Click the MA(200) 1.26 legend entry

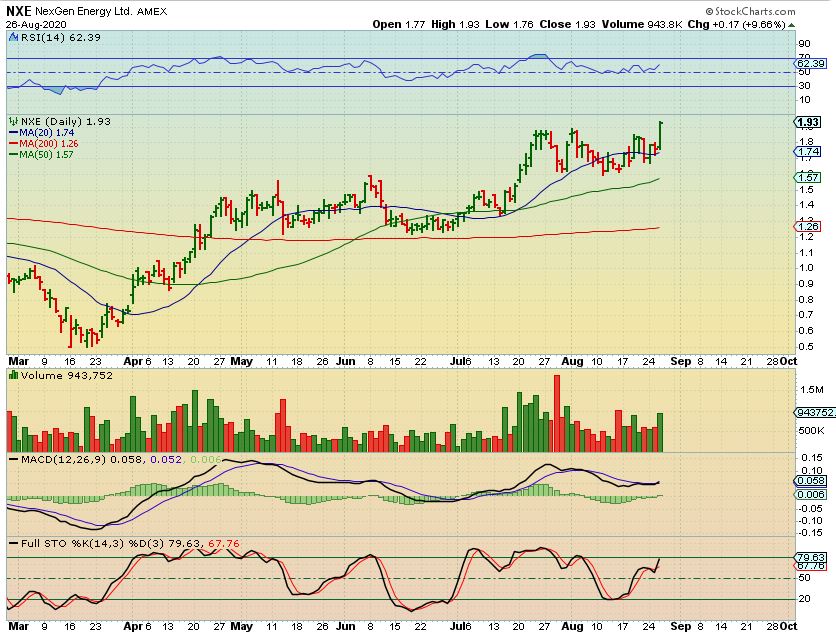(44, 144)
